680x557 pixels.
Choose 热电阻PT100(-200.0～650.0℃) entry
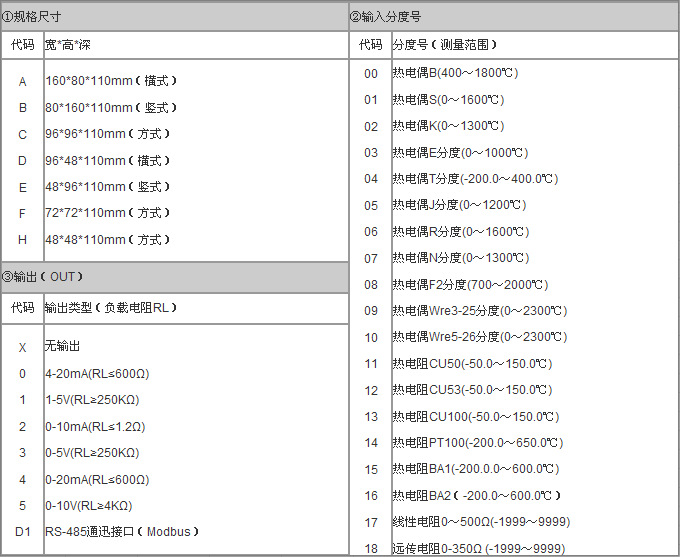[x=478, y=442]
